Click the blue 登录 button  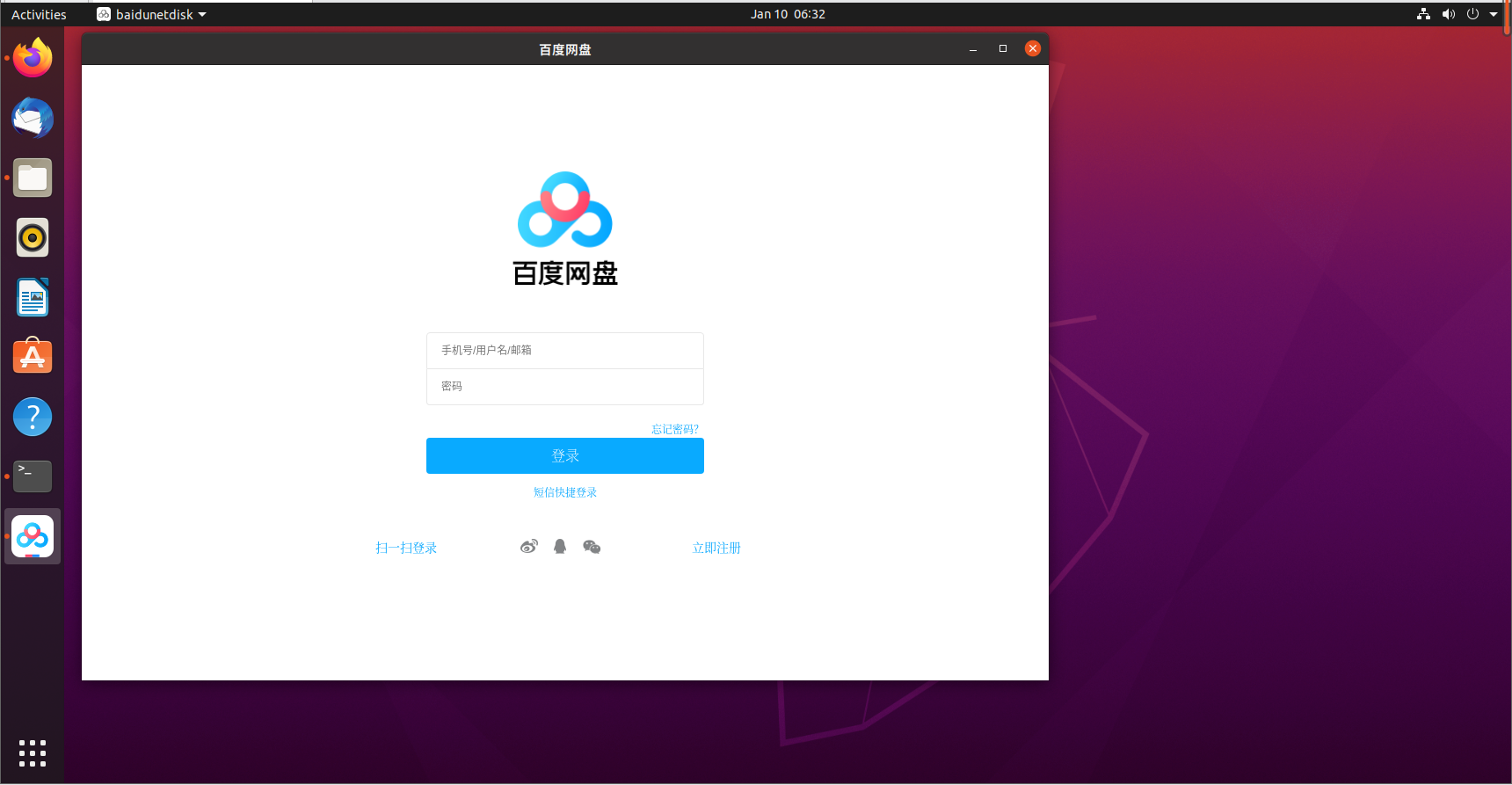click(565, 455)
